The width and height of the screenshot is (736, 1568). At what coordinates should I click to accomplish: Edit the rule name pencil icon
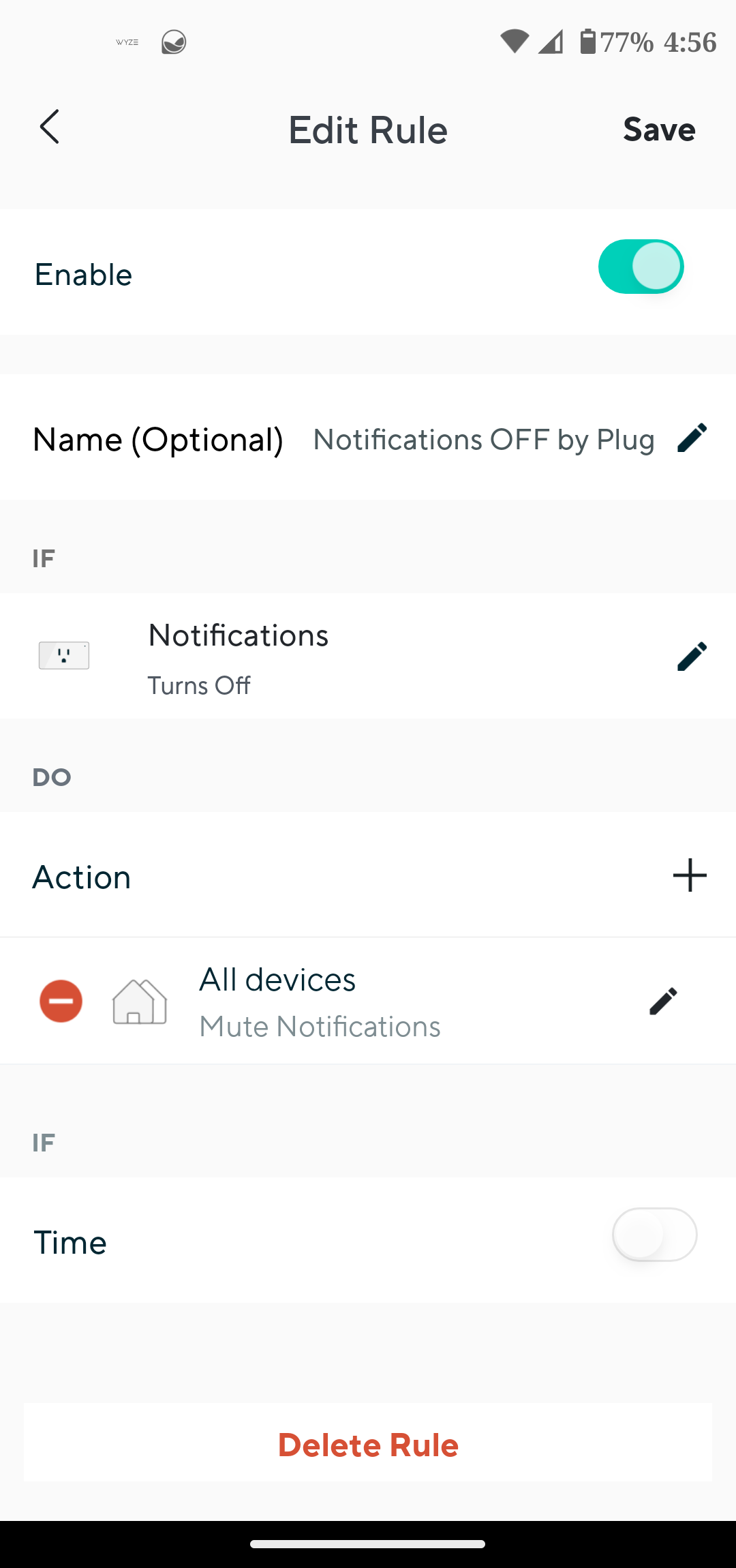point(692,438)
